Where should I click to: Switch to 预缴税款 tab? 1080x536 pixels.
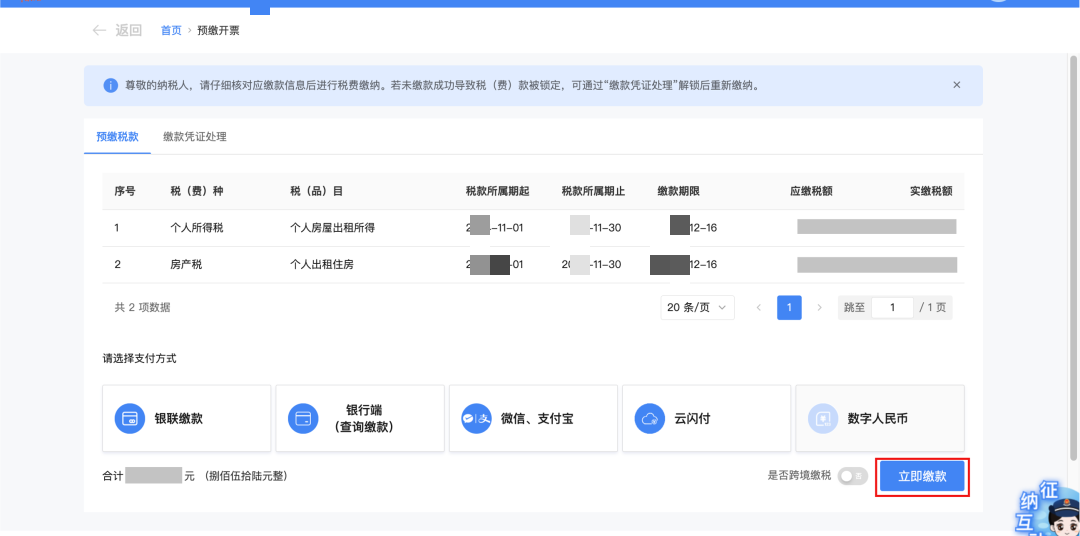point(117,136)
